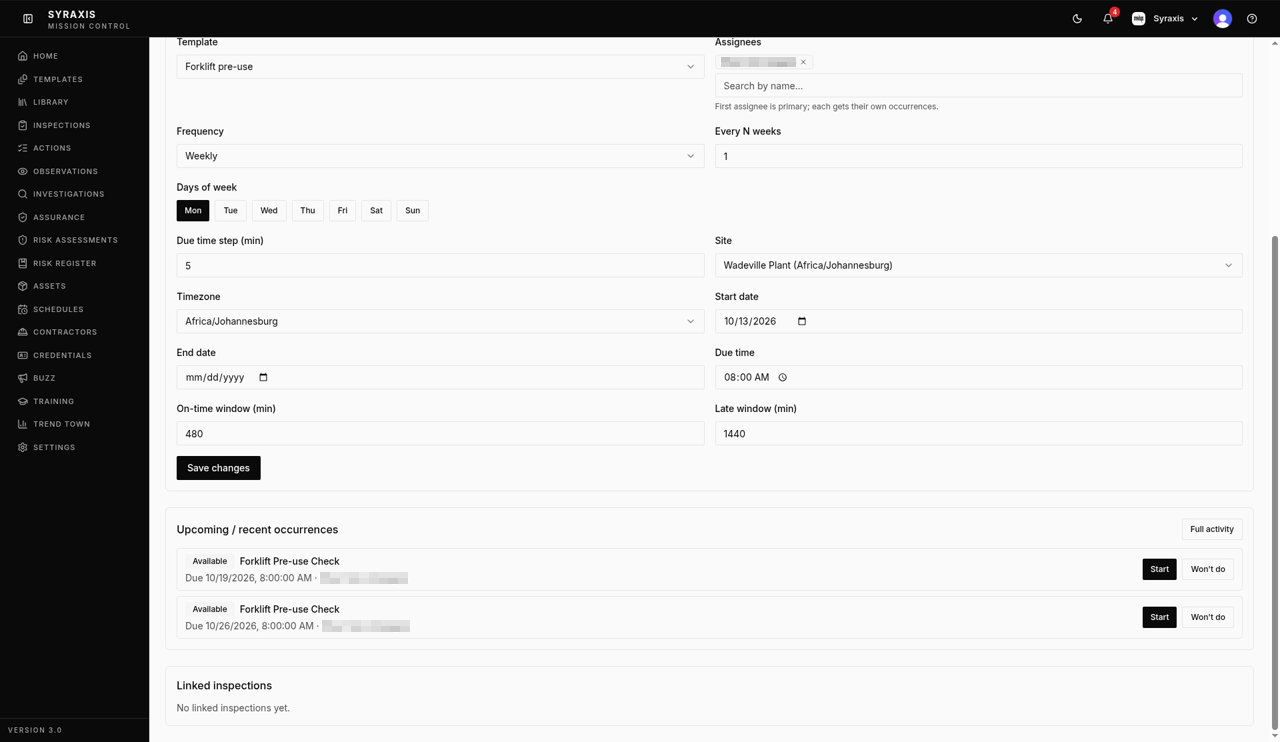Screen dimensions: 1280x742
Task: Start the occurrence due 10/19/2026
Action: click(1159, 569)
